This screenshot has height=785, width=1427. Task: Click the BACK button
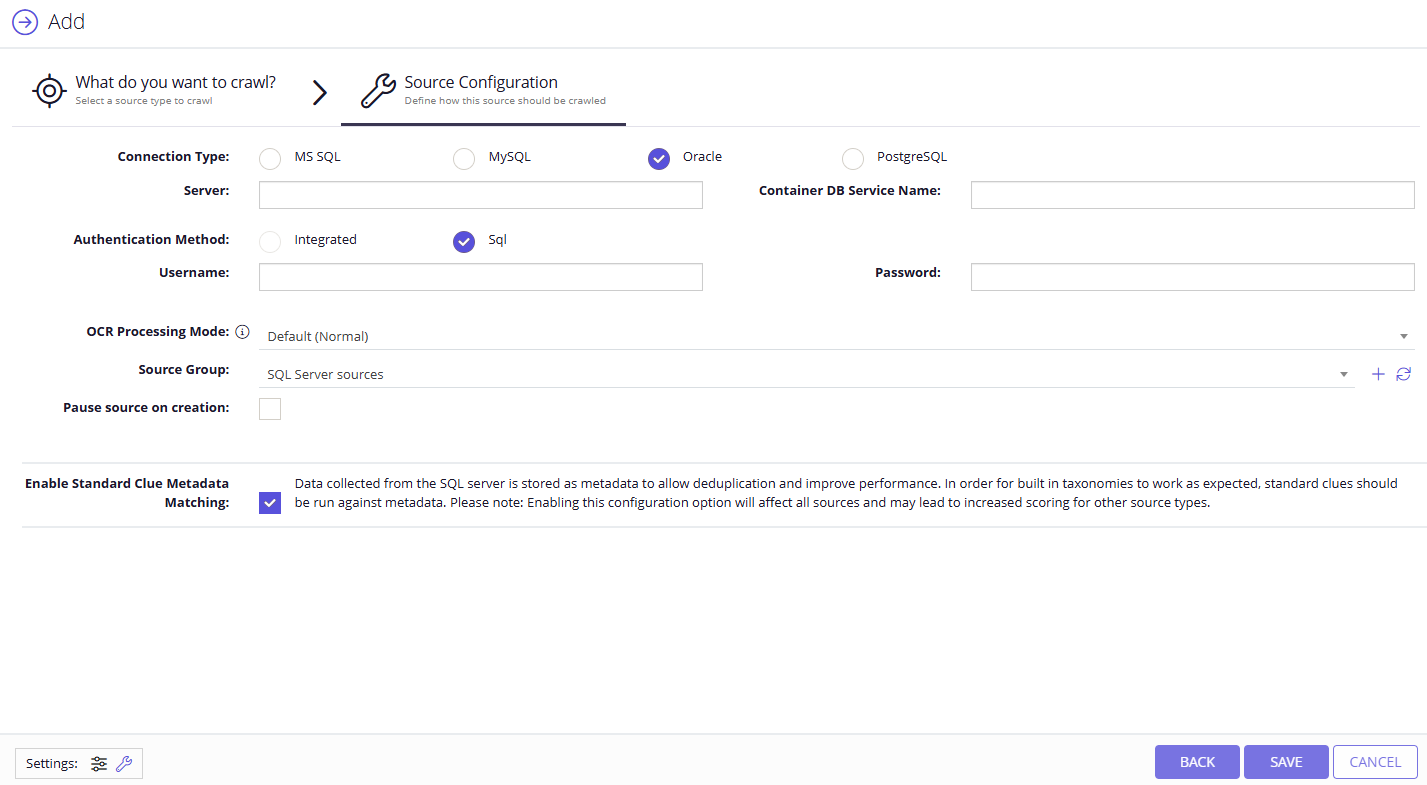1197,762
